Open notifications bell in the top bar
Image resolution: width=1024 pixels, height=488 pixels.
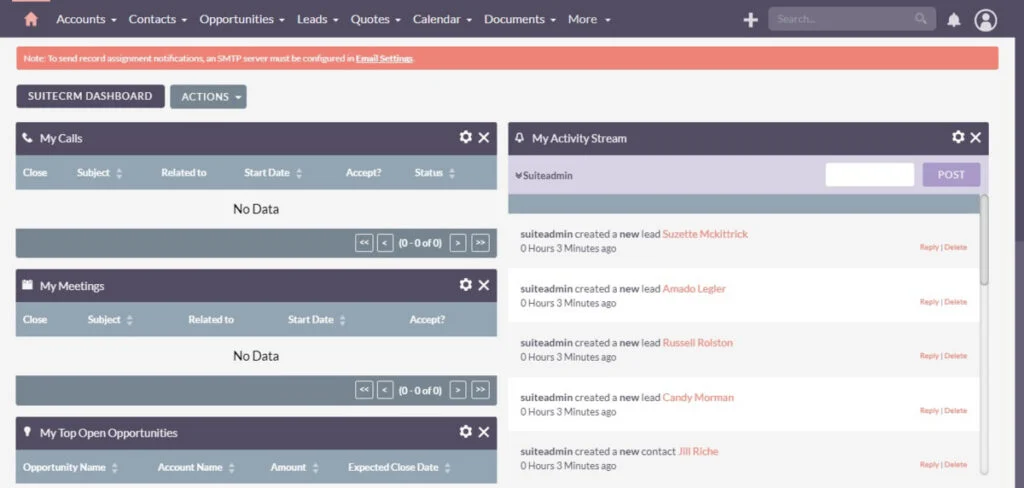[x=953, y=20]
